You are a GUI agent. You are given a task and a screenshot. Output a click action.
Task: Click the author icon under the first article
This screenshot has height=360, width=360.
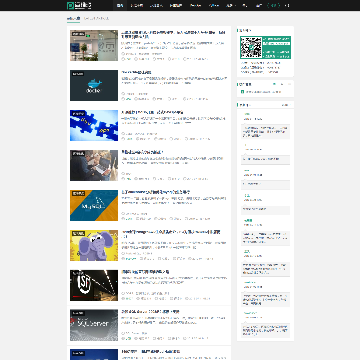(x=123, y=54)
